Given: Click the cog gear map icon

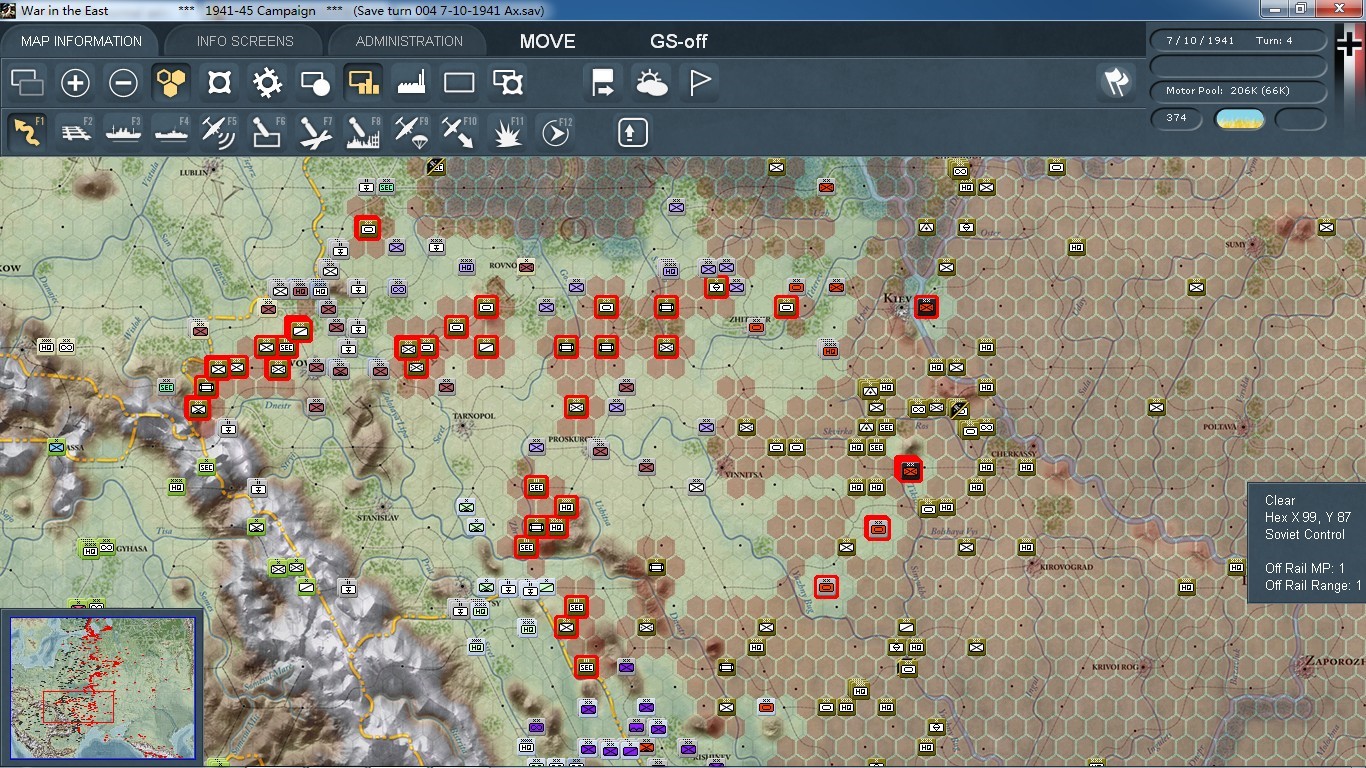Looking at the screenshot, I should tap(267, 83).
